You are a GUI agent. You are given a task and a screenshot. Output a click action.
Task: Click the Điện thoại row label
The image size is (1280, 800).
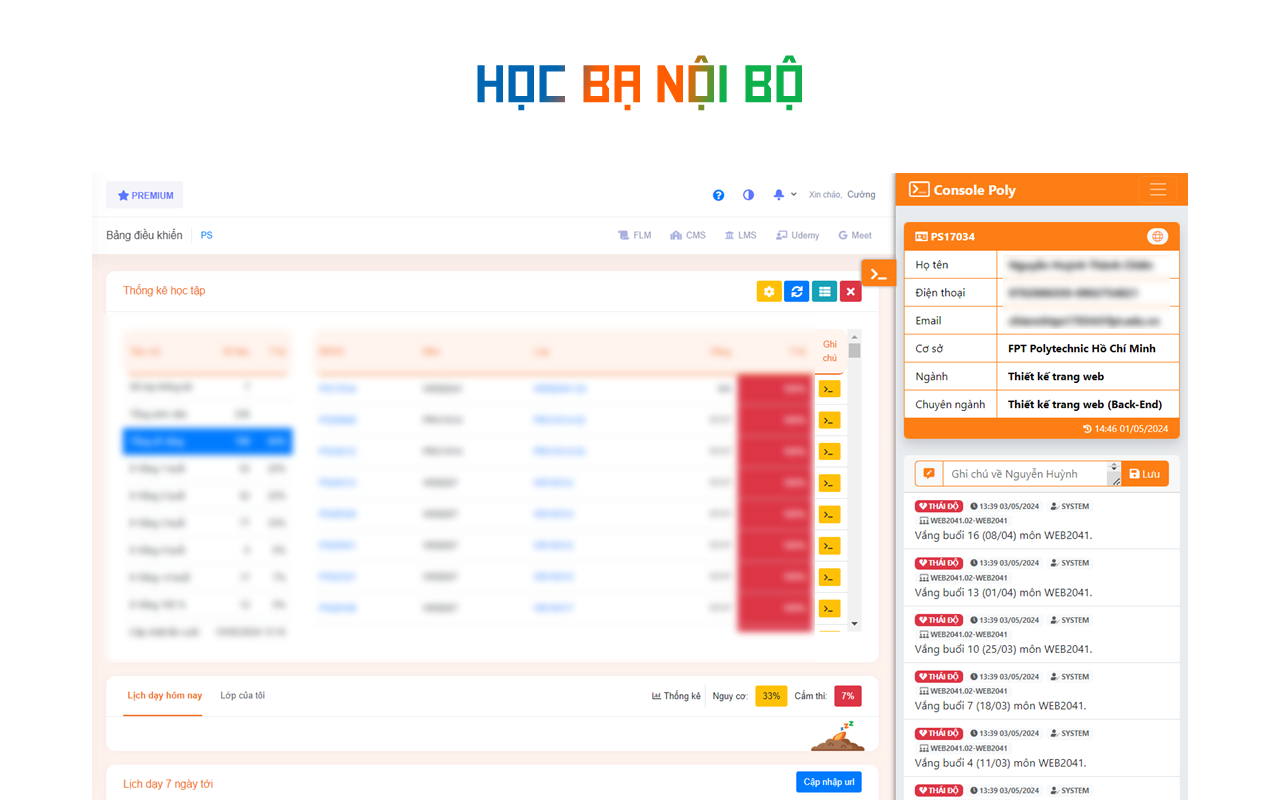coord(940,293)
